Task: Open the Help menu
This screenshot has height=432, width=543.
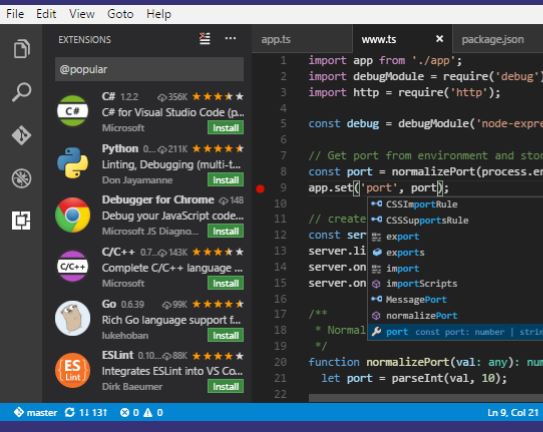Action: click(159, 14)
